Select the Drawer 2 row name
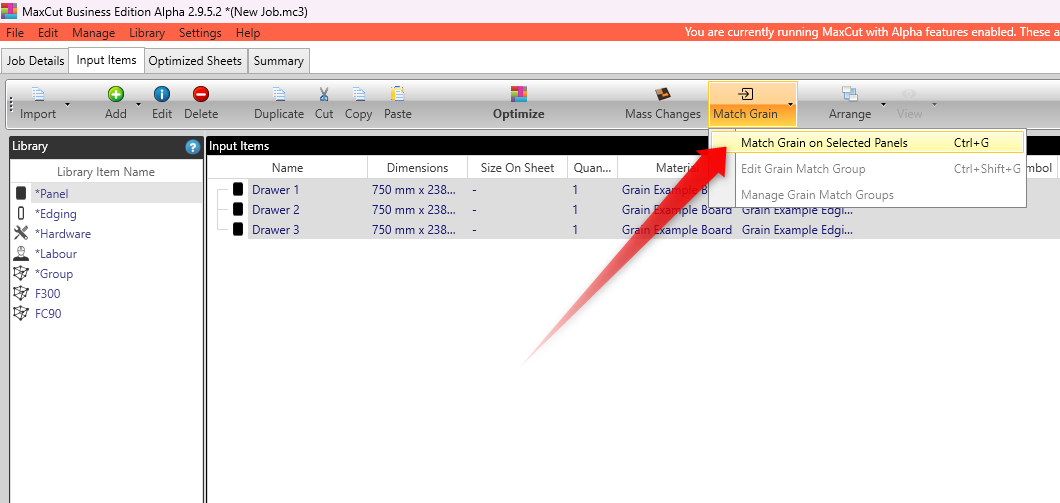Screen dimensions: 1060x503 click(275, 210)
